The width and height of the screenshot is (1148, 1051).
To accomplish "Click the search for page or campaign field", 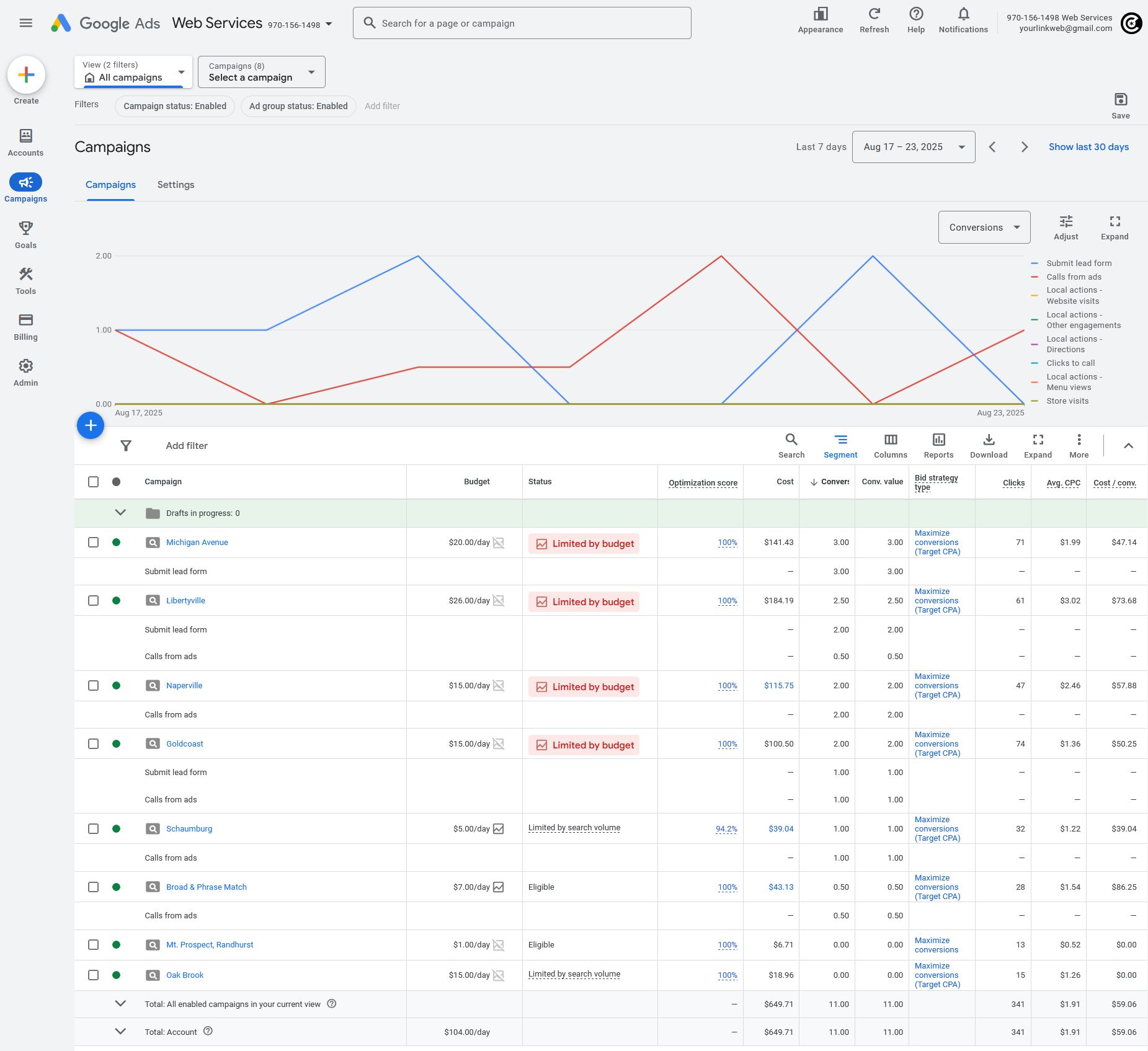I will (522, 24).
